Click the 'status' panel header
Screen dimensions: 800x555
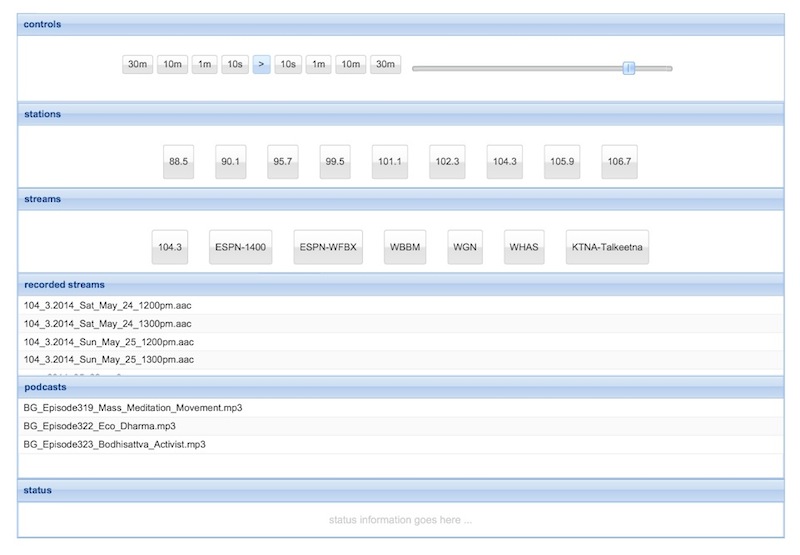click(401, 490)
